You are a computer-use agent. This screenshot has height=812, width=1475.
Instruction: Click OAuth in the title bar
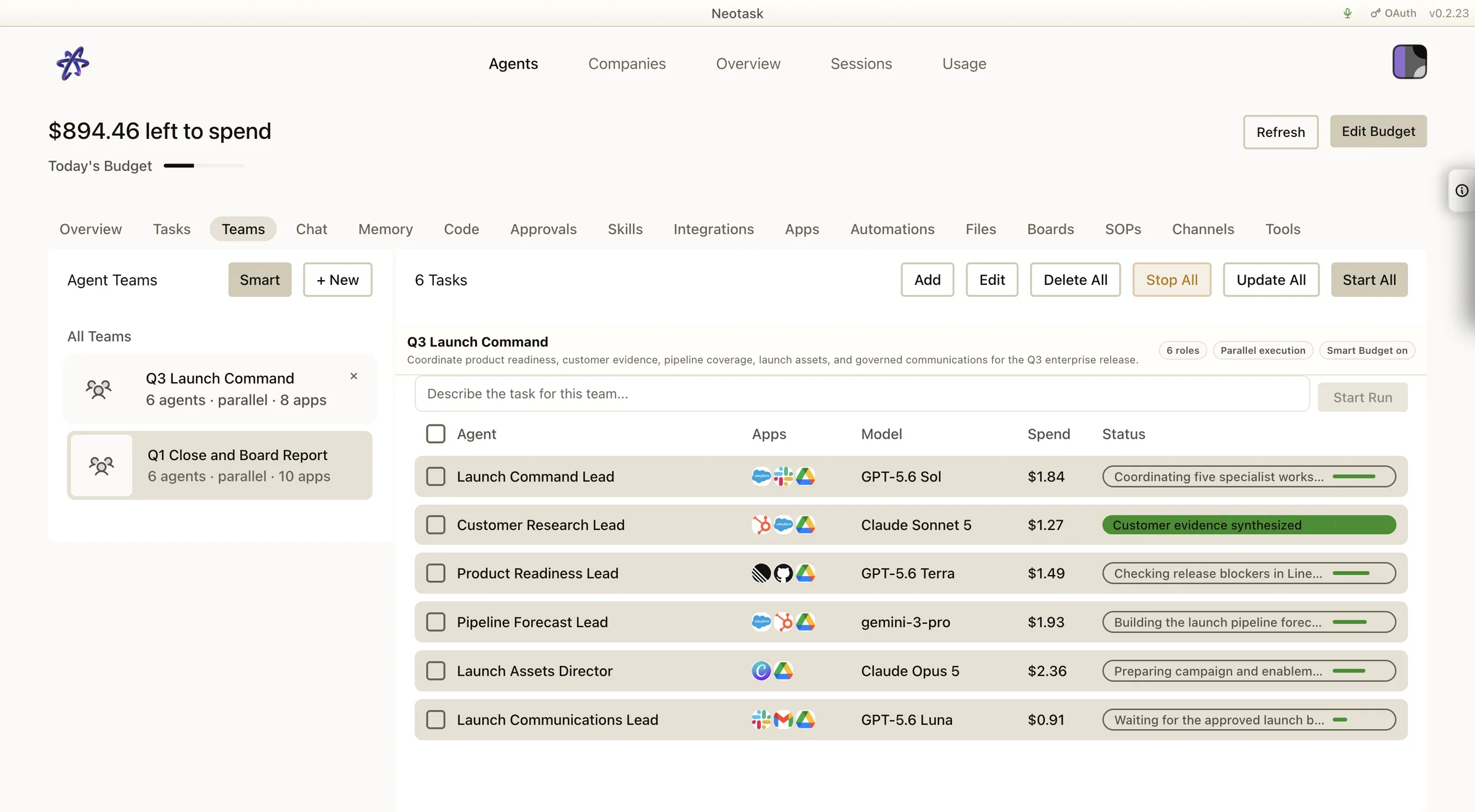point(1393,13)
